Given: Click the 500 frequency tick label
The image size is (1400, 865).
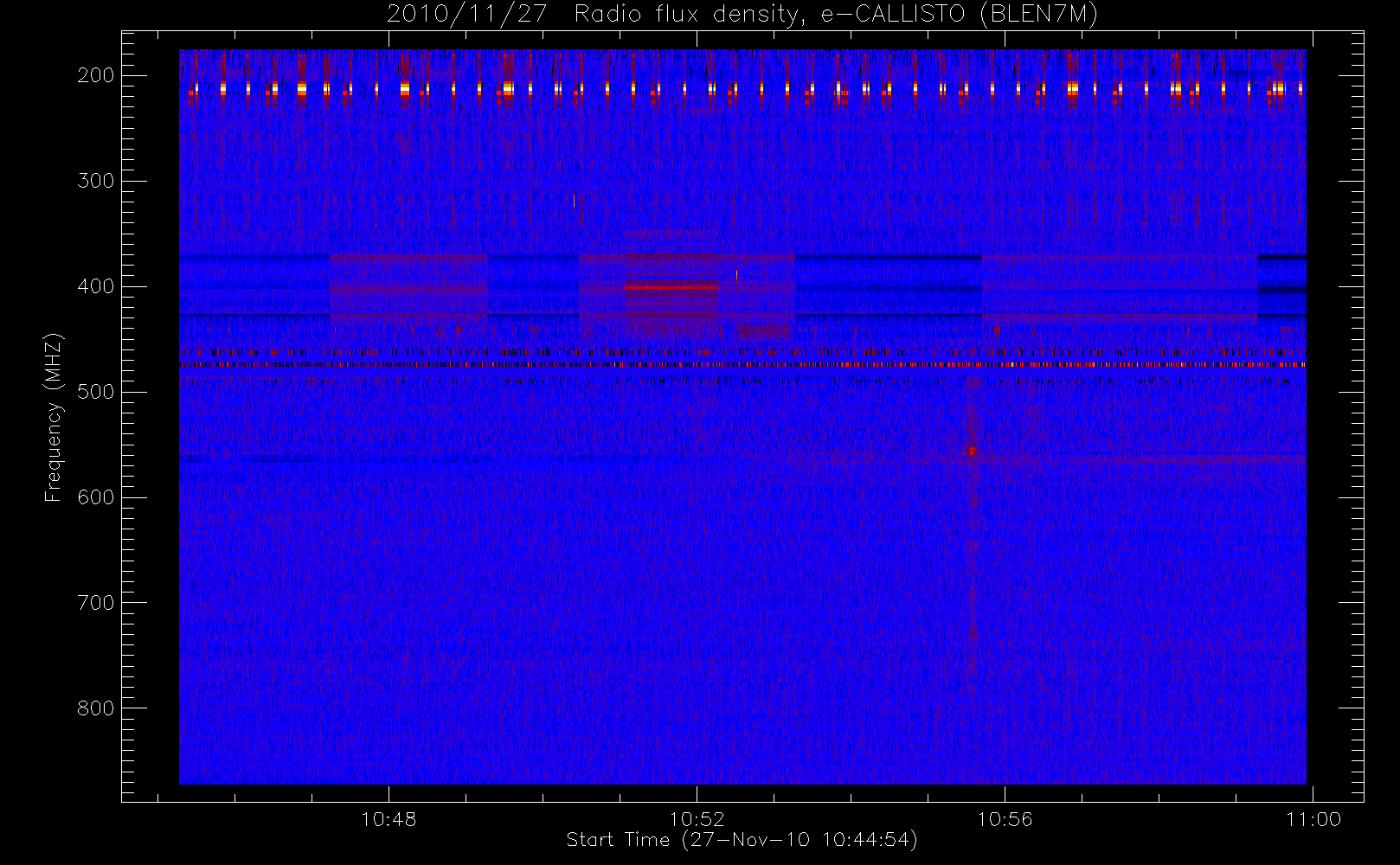Looking at the screenshot, I should tap(96, 392).
